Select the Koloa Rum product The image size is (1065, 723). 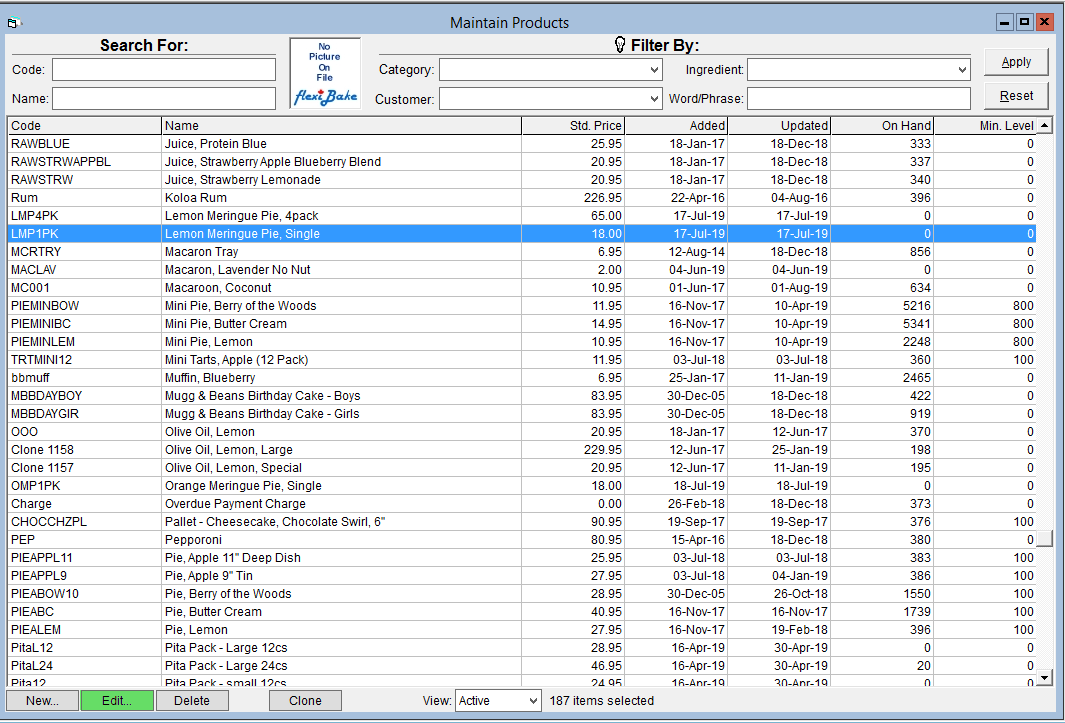[x=522, y=198]
